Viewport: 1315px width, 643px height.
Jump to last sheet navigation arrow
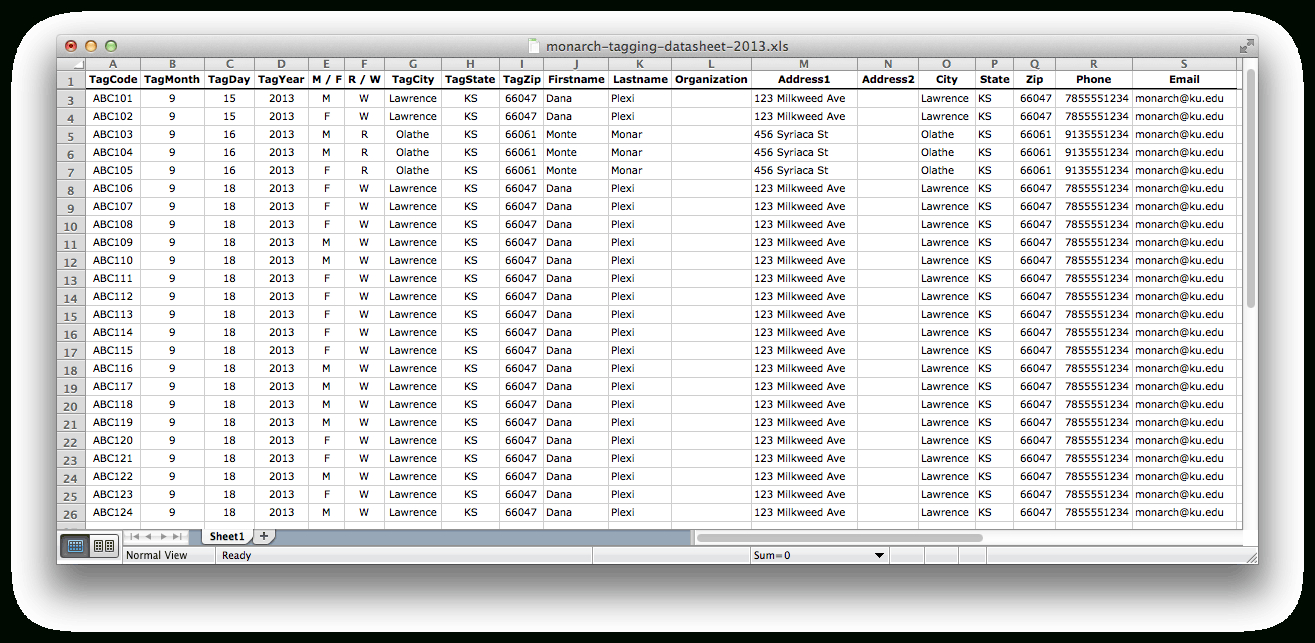coord(178,536)
